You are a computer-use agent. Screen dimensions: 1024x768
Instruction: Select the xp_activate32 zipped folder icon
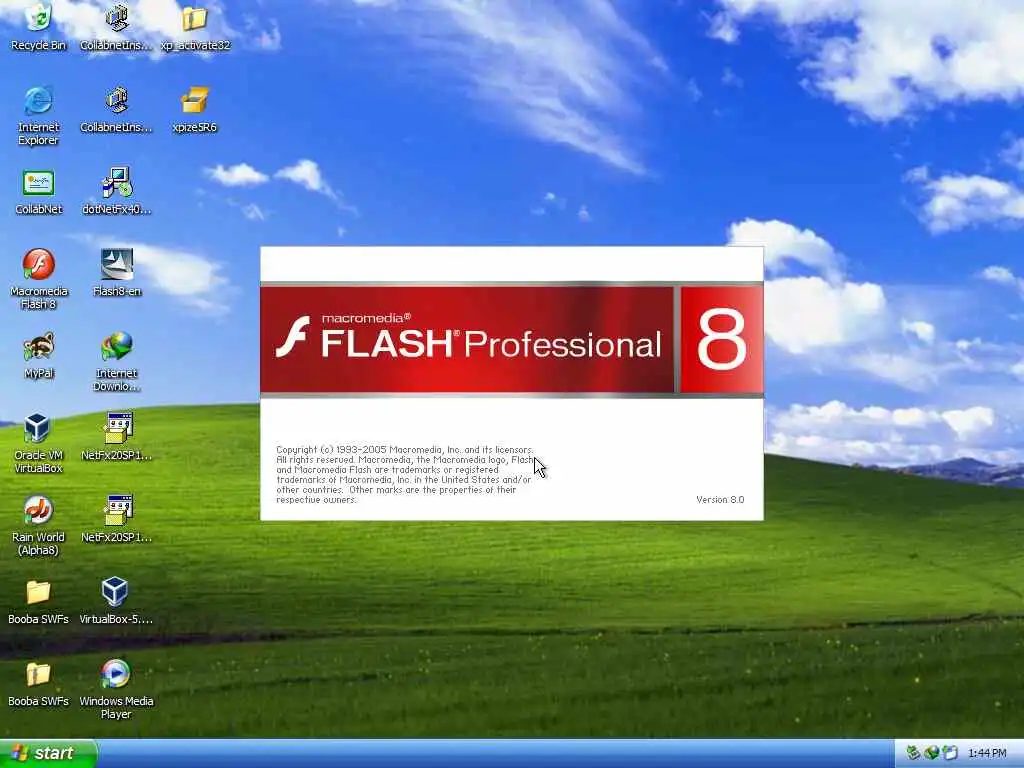pos(195,27)
